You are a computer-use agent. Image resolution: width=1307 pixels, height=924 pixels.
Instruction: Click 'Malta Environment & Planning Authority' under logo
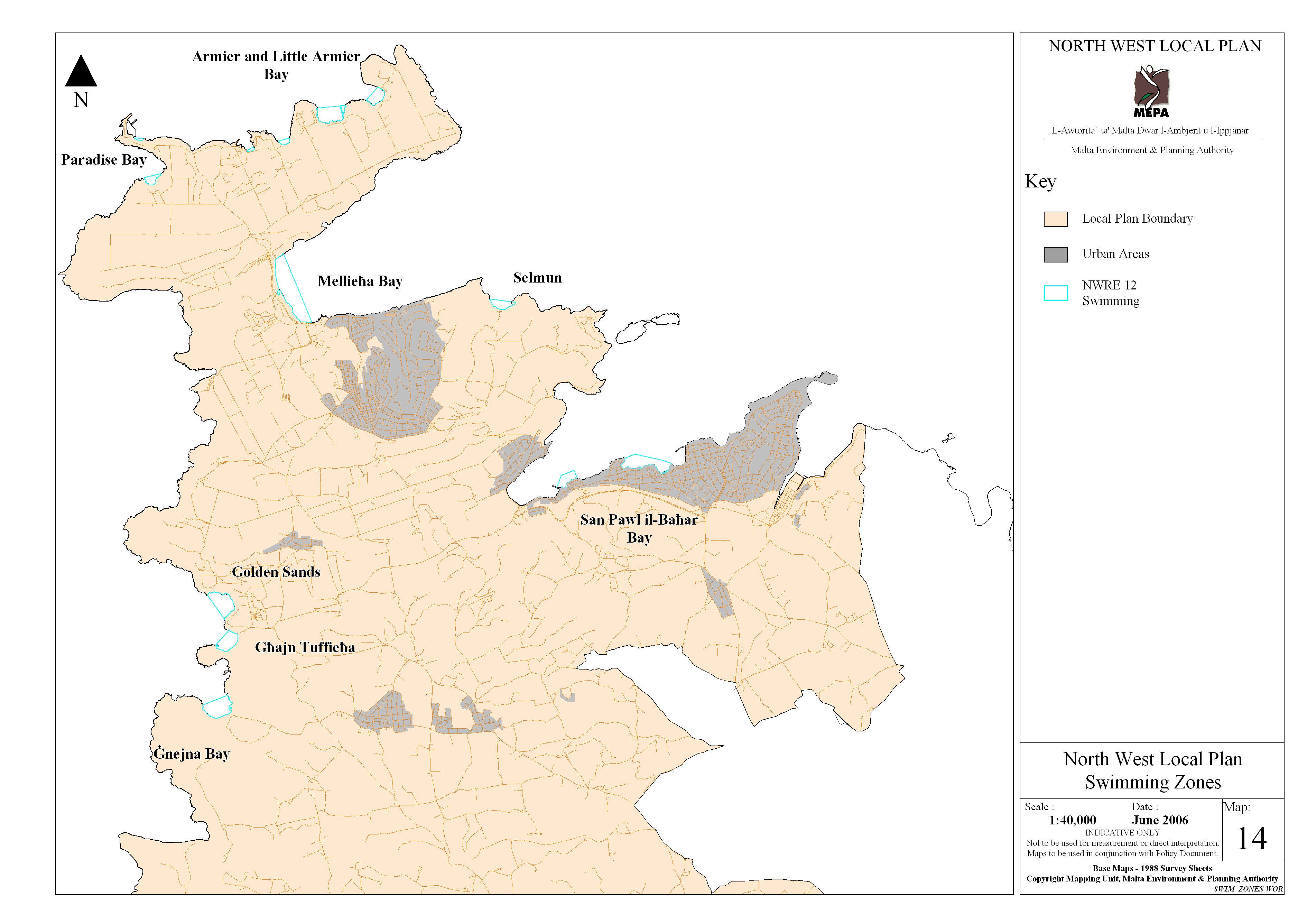coord(1152,150)
